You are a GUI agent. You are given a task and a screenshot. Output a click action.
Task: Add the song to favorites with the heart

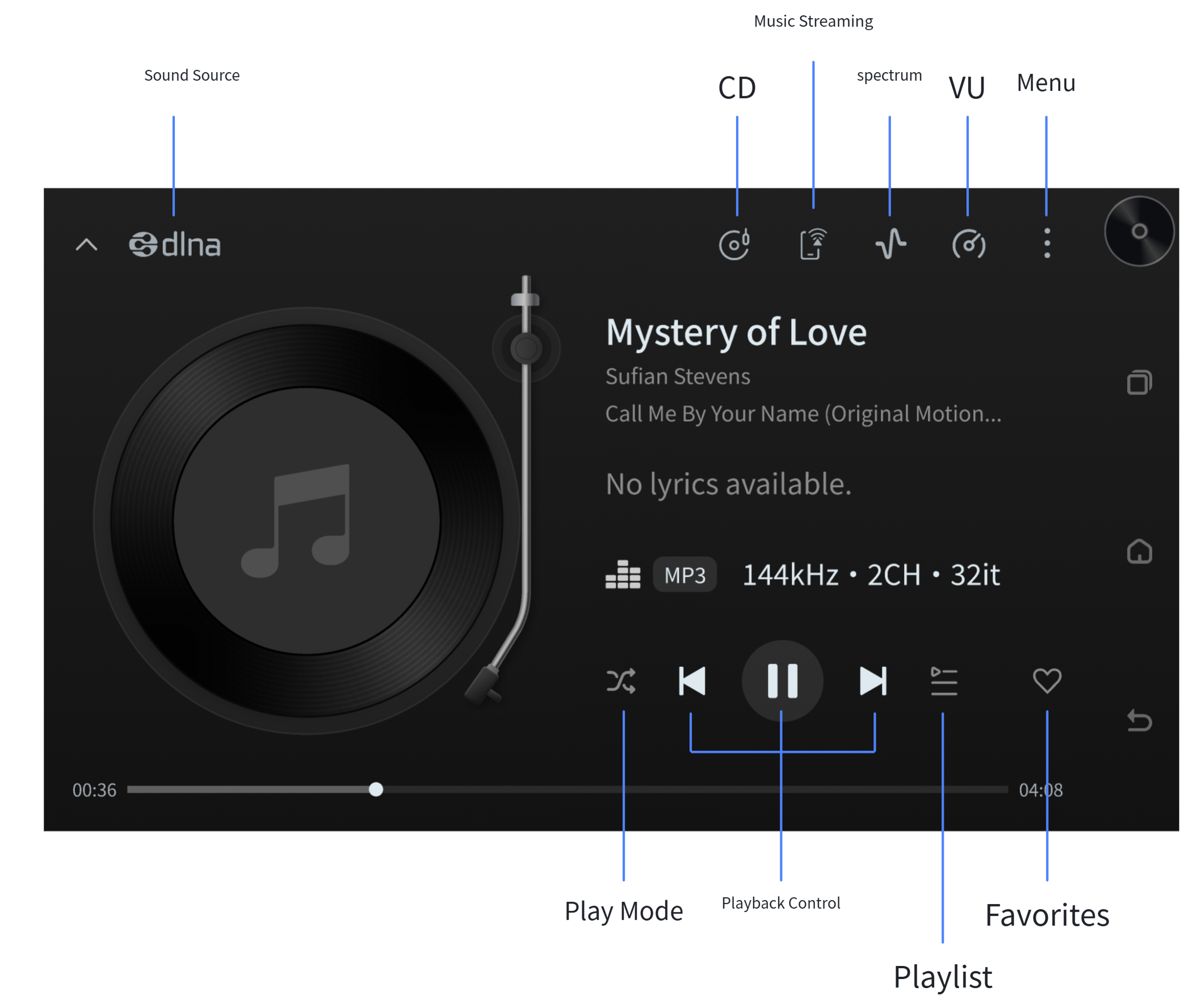(1047, 681)
